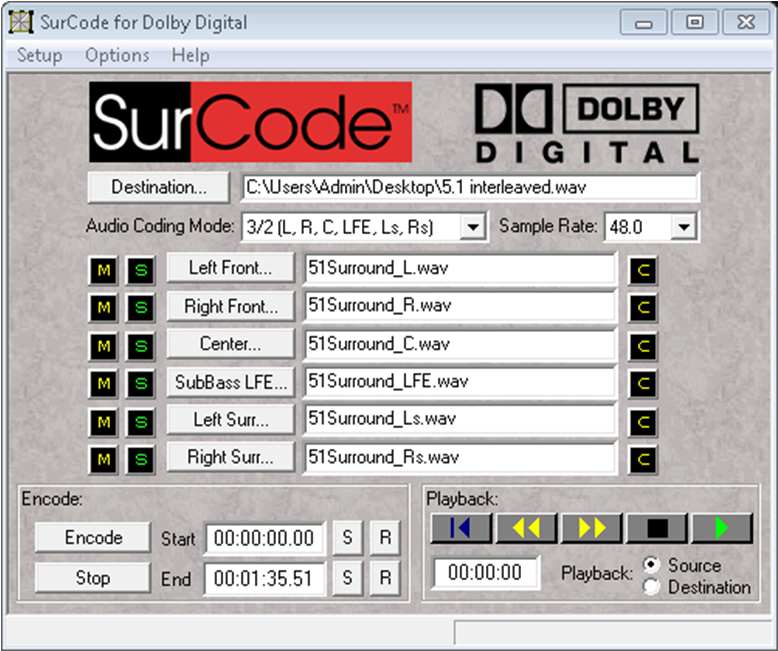Clear the Left Front channel with C

click(643, 269)
